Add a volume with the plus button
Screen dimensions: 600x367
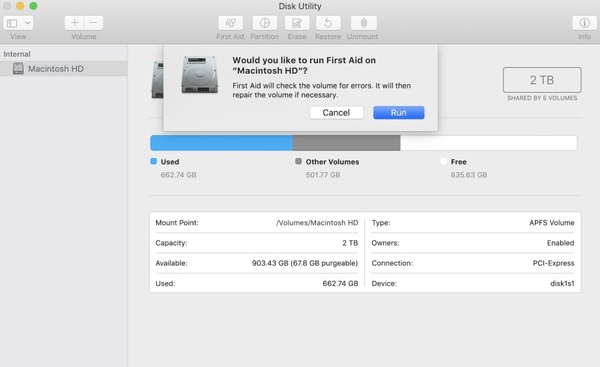(x=75, y=23)
